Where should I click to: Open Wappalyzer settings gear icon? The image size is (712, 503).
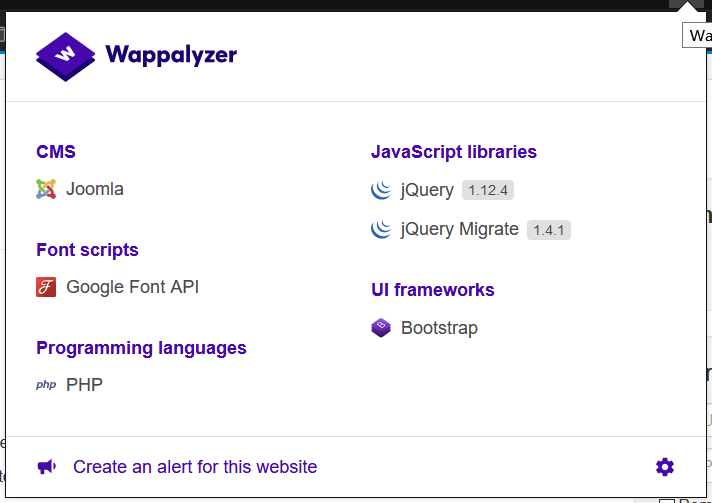click(x=665, y=467)
